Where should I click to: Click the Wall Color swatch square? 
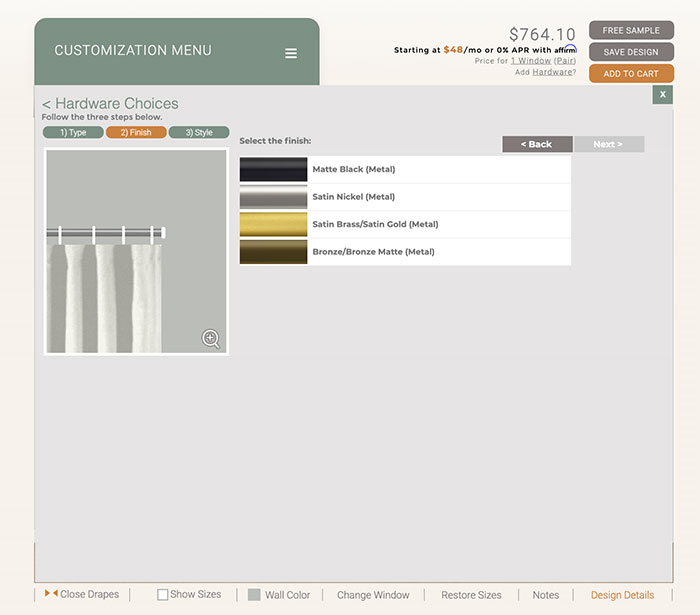point(254,595)
